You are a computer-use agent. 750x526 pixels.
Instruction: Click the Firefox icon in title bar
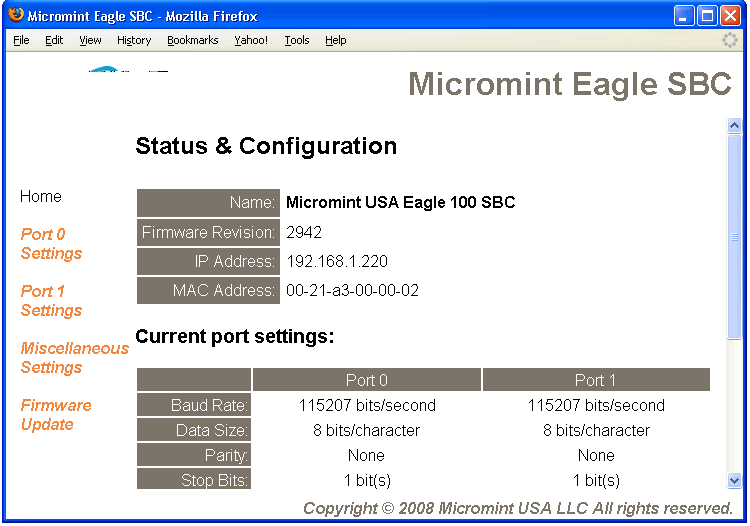pos(16,15)
